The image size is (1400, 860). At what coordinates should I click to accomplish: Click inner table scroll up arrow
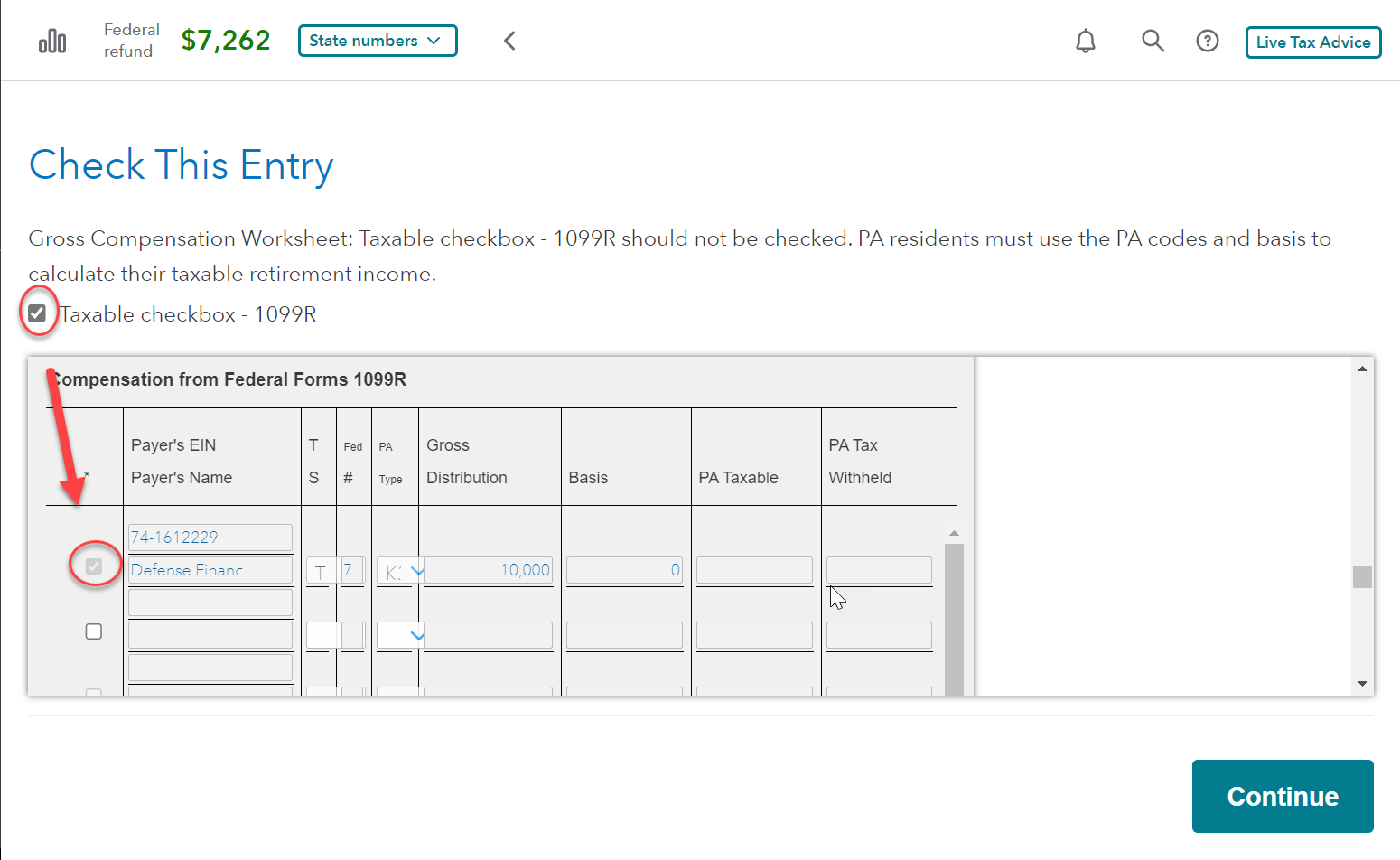click(954, 533)
